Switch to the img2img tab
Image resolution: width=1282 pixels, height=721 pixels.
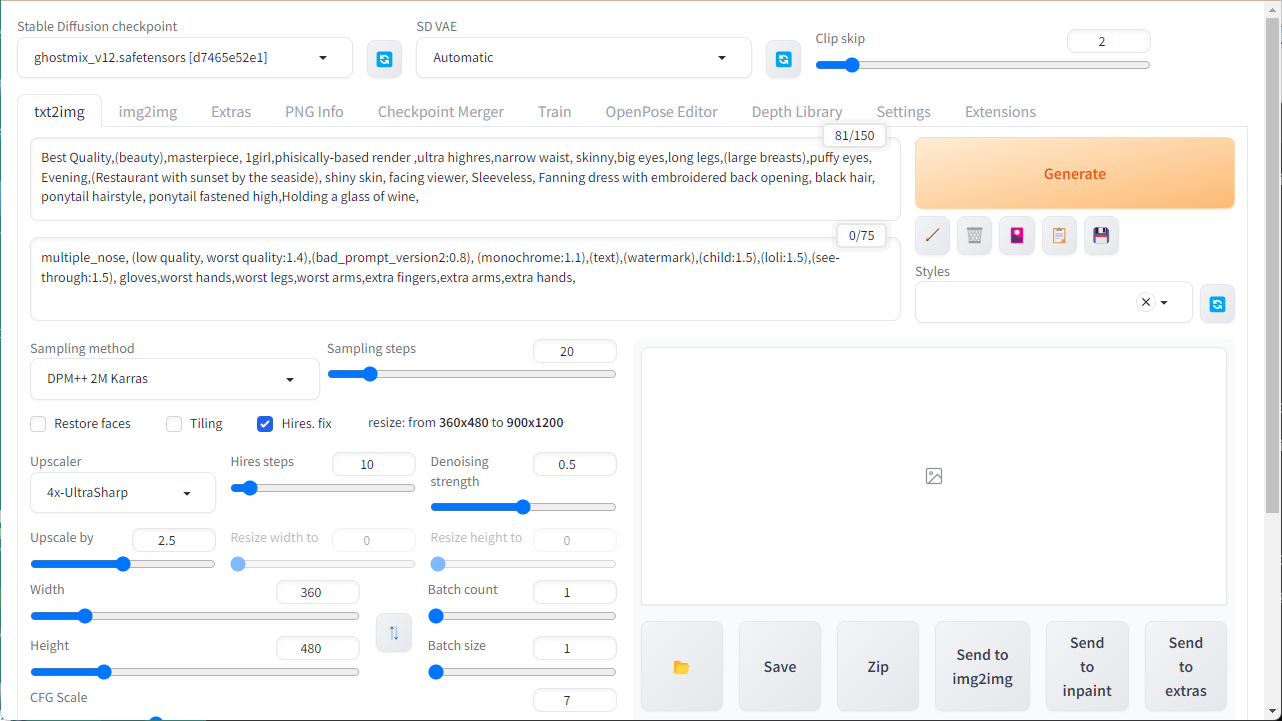[x=147, y=112]
